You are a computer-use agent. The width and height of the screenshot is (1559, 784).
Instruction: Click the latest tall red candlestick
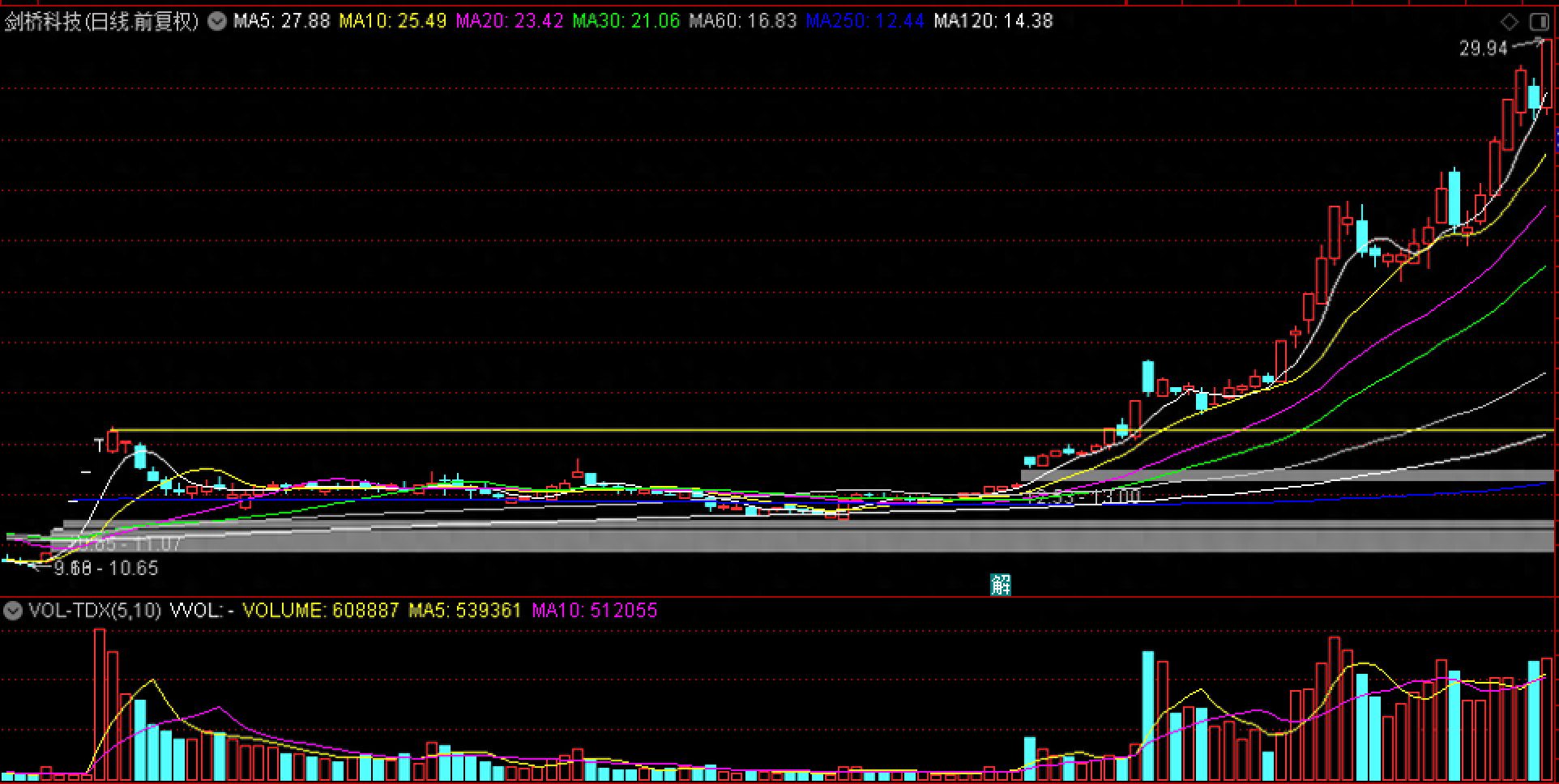1547,75
